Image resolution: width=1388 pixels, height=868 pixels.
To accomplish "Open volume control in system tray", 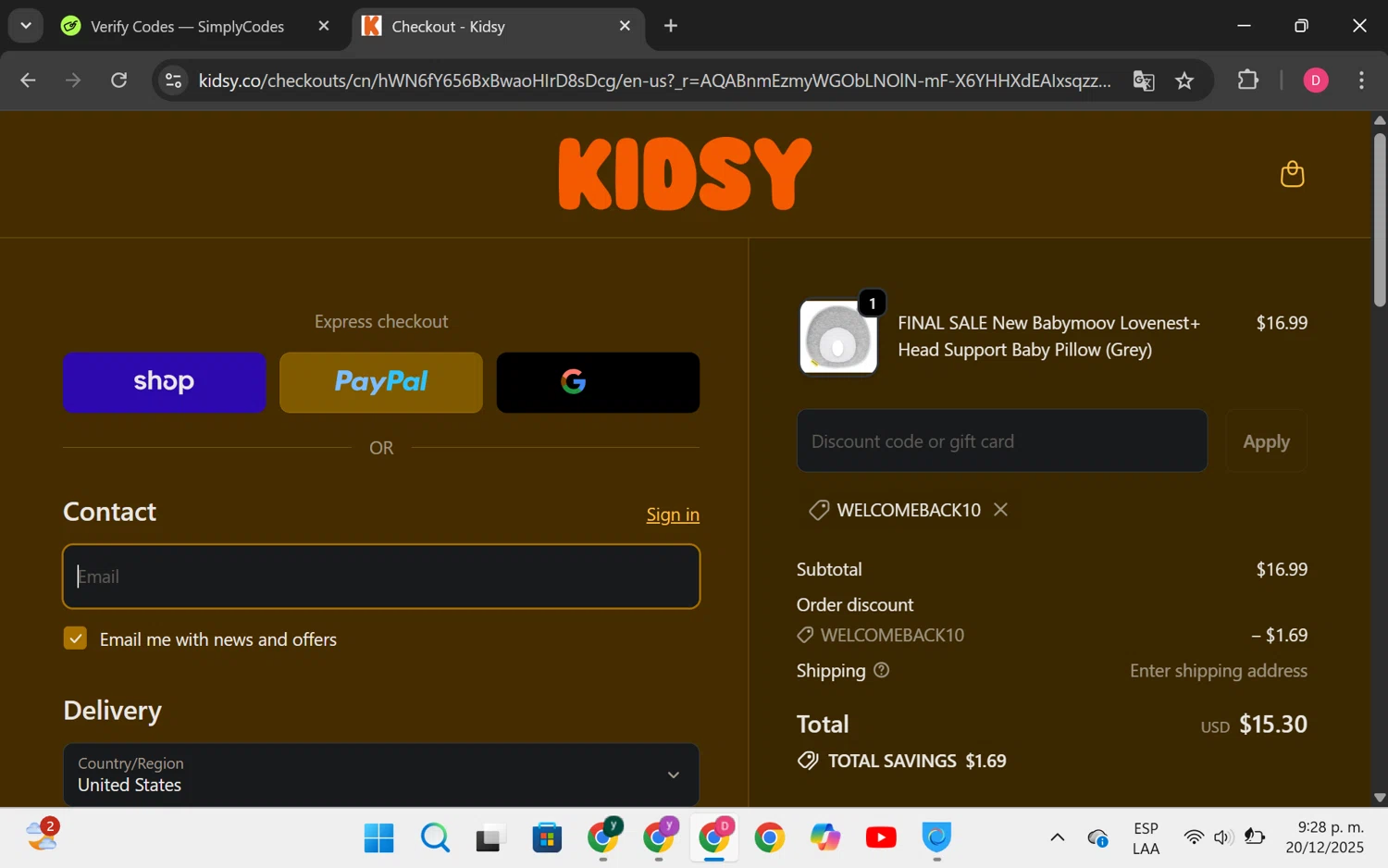I will tap(1222, 837).
